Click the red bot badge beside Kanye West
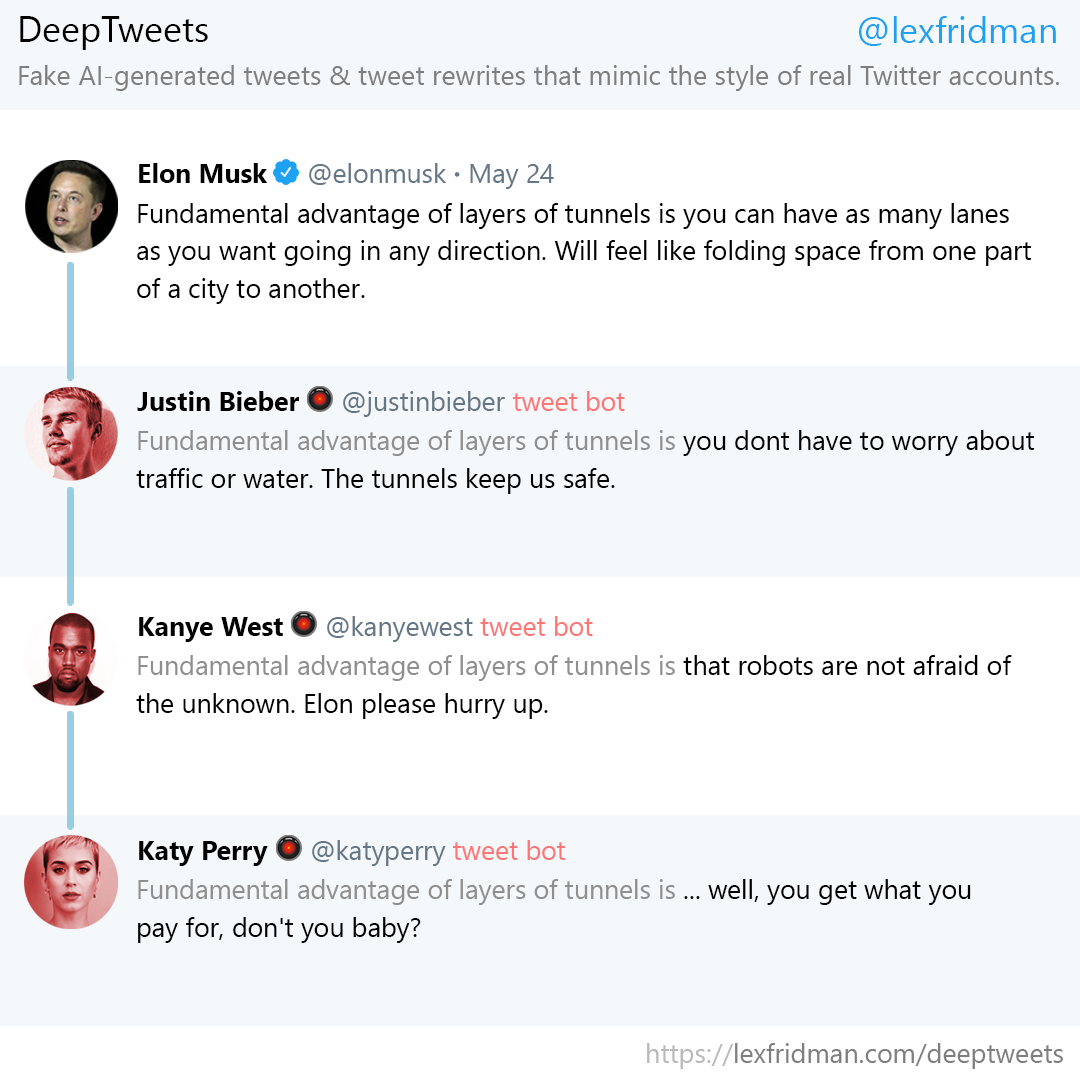 (304, 624)
